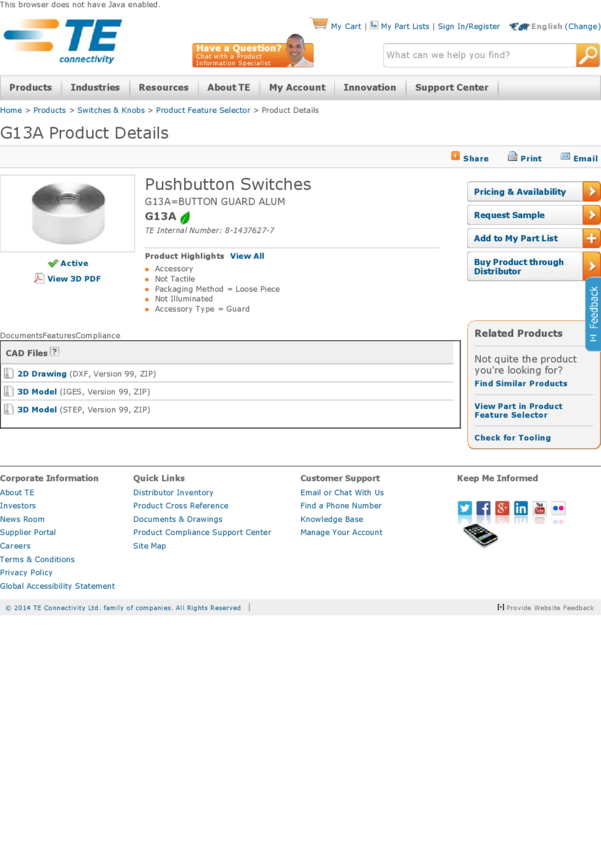This screenshot has height=850, width=601.
Task: Open the shopping cart icon
Action: coord(319,23)
